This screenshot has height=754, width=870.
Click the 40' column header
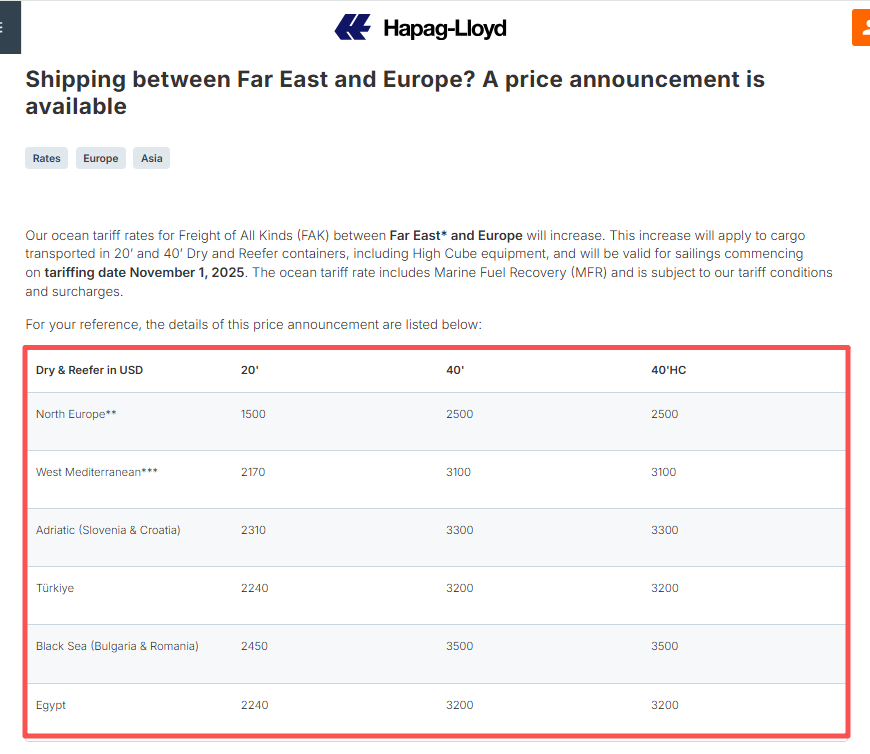tap(455, 370)
